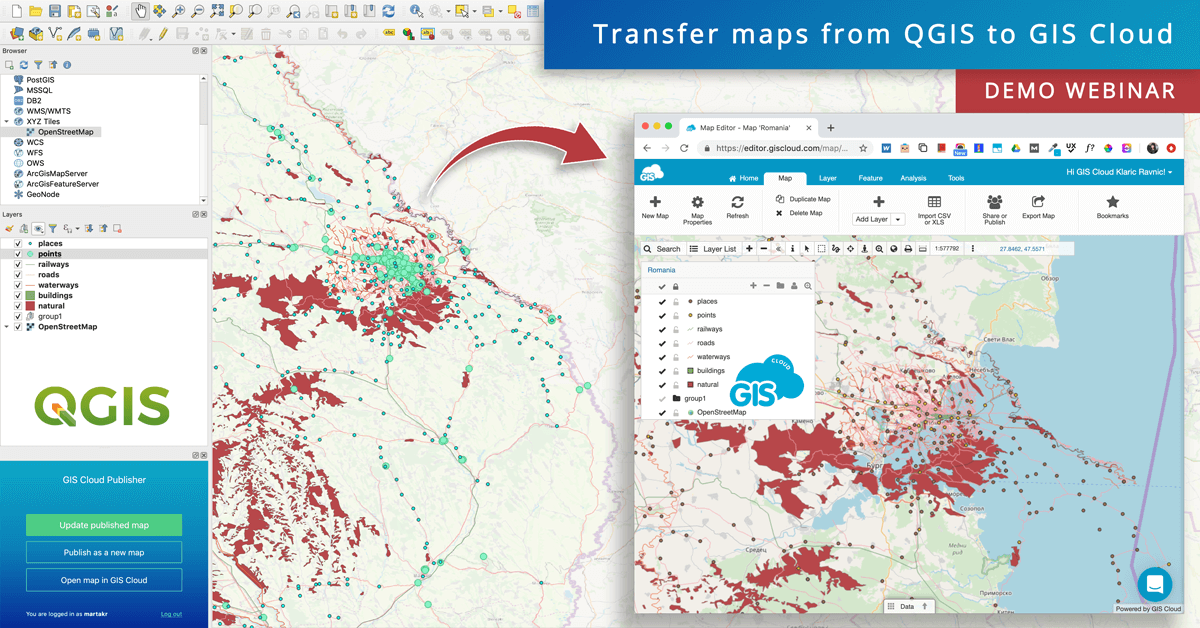Click the bookmark star in Chrome address bar

[863, 148]
